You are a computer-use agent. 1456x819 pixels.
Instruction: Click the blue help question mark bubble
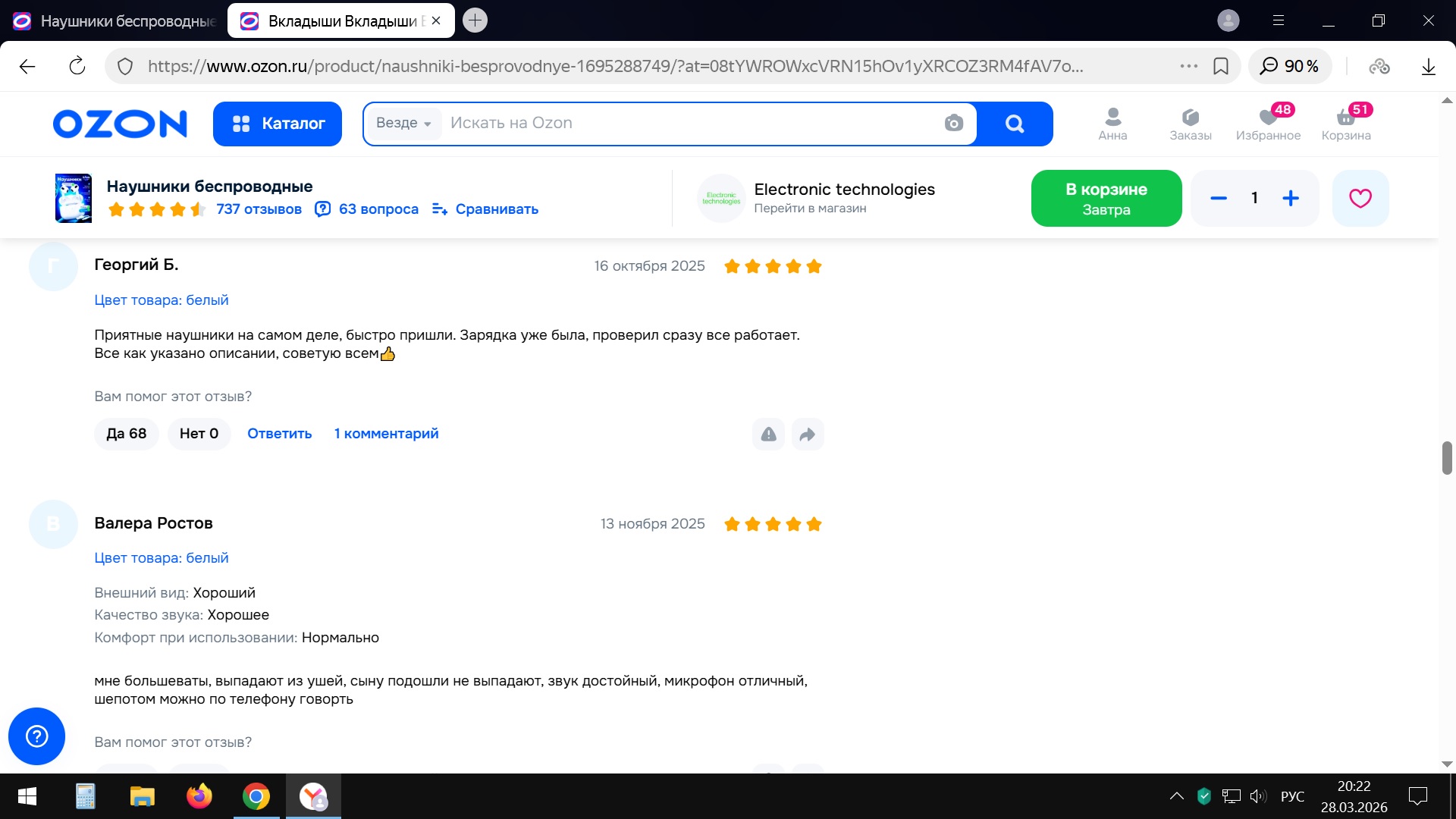coord(36,736)
